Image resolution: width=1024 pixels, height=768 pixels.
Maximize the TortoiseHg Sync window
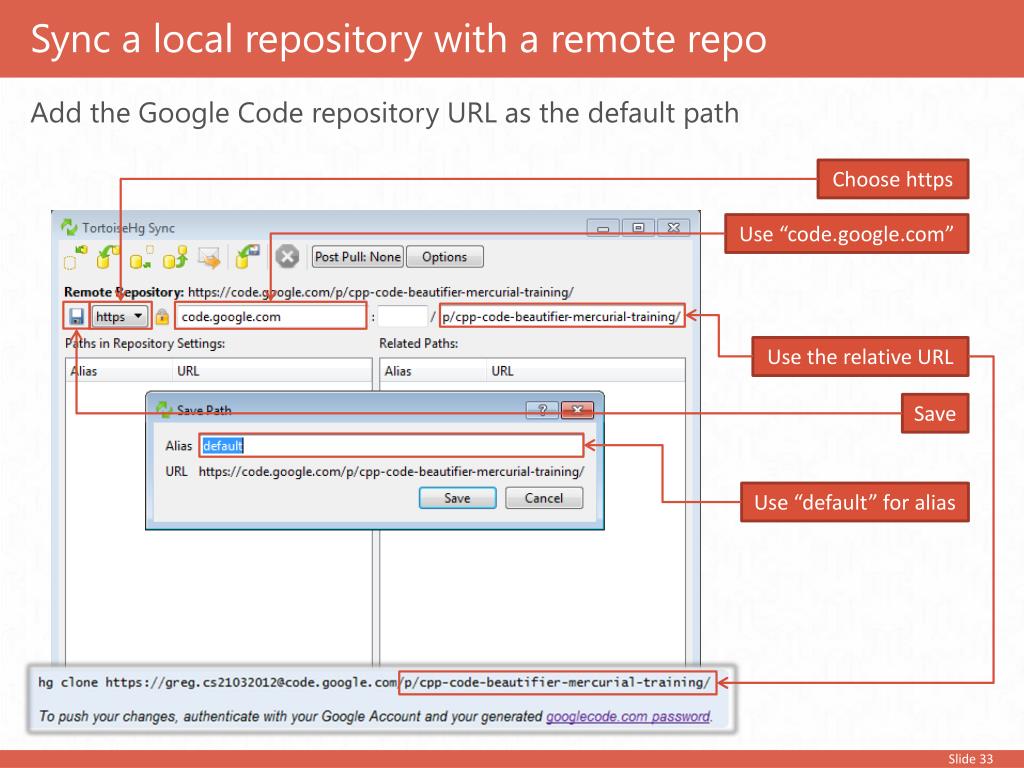(x=638, y=227)
